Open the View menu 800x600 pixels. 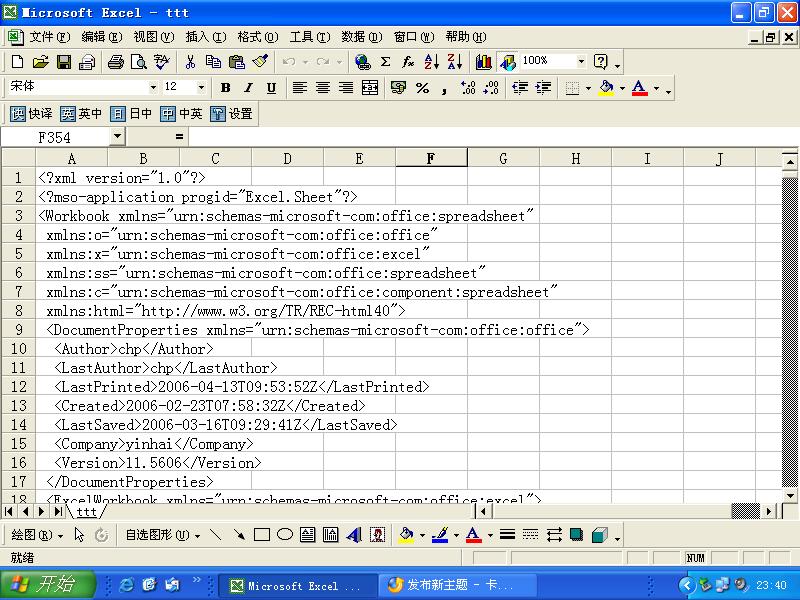(154, 37)
